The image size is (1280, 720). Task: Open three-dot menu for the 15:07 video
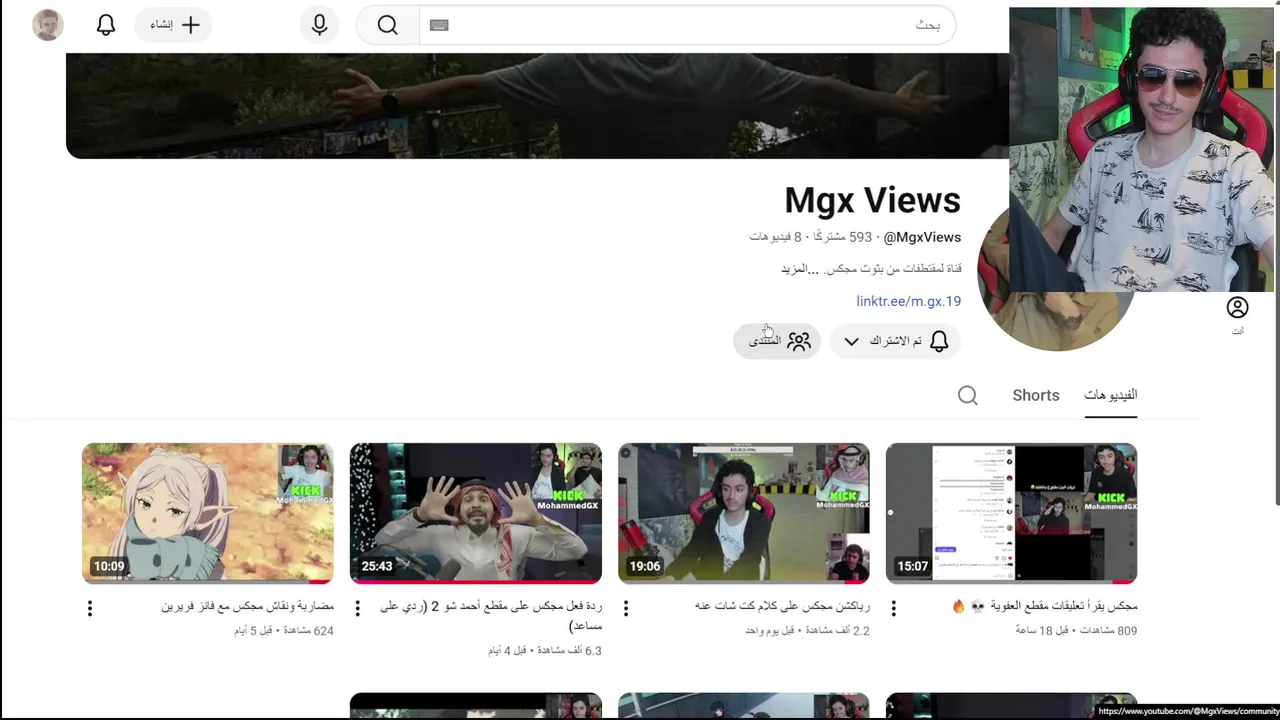[893, 608]
